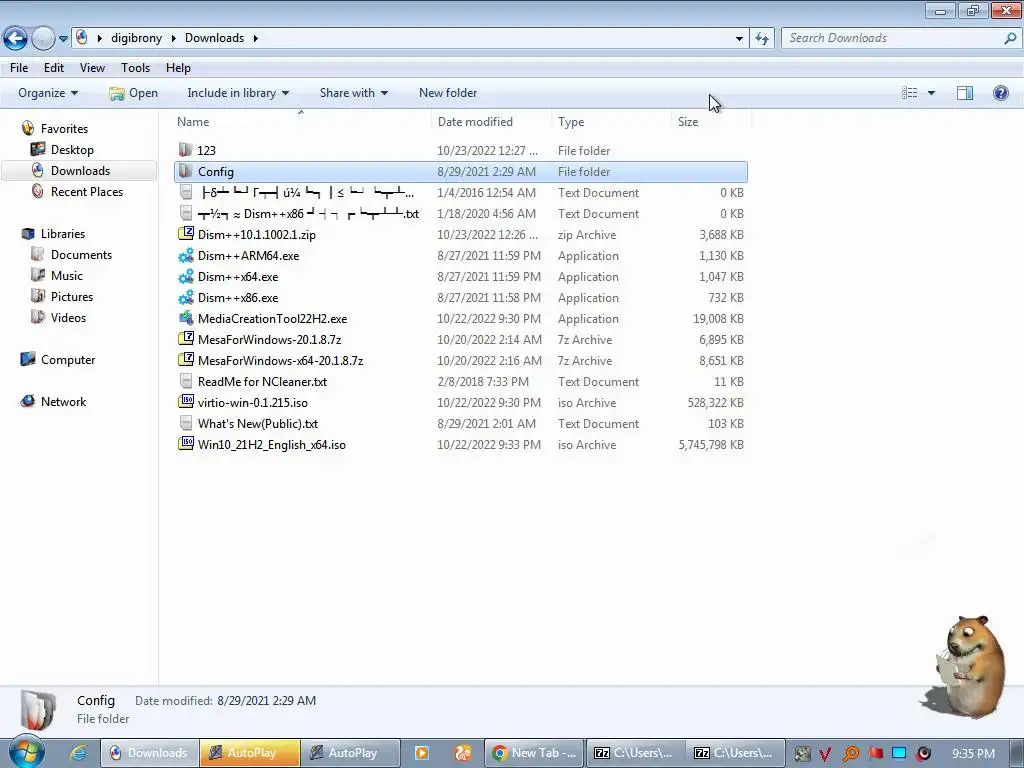Click digibrony in the address breadcrumb

pos(136,38)
